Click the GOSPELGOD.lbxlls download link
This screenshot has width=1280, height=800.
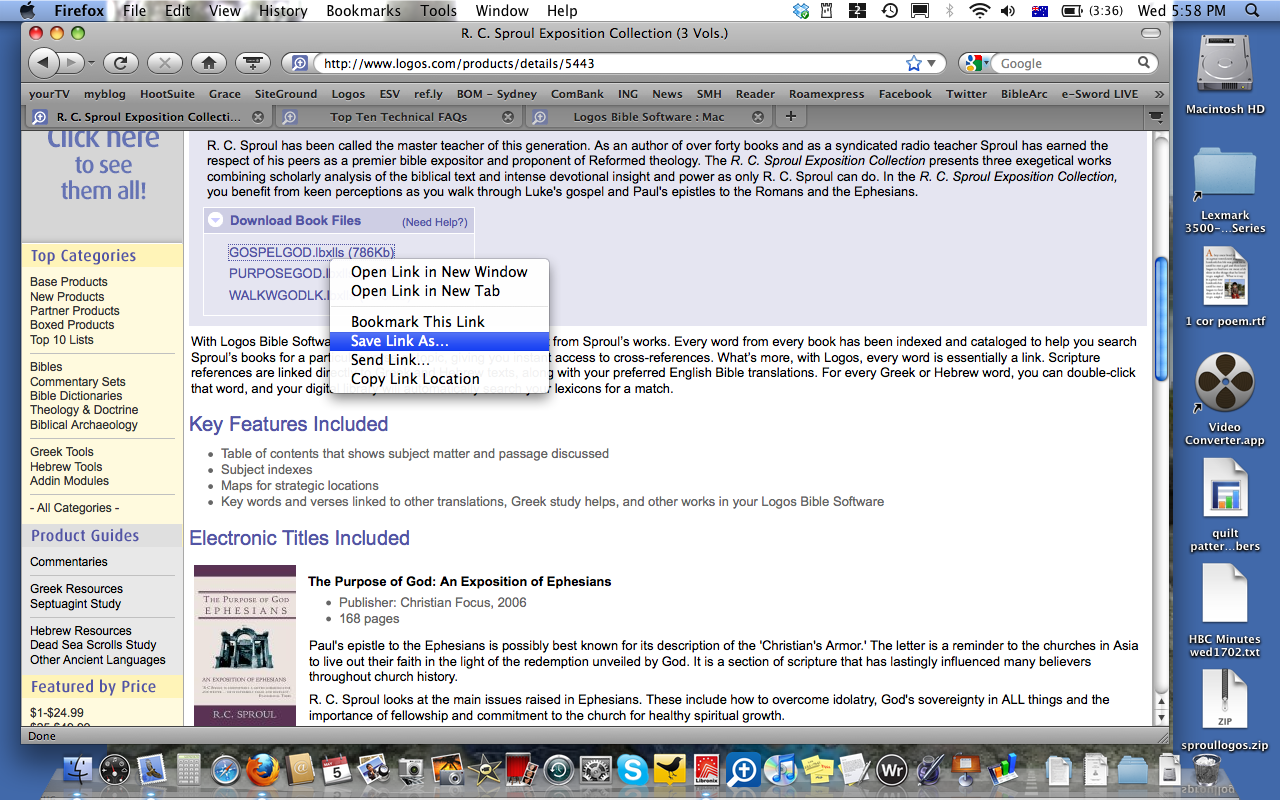[311, 252]
